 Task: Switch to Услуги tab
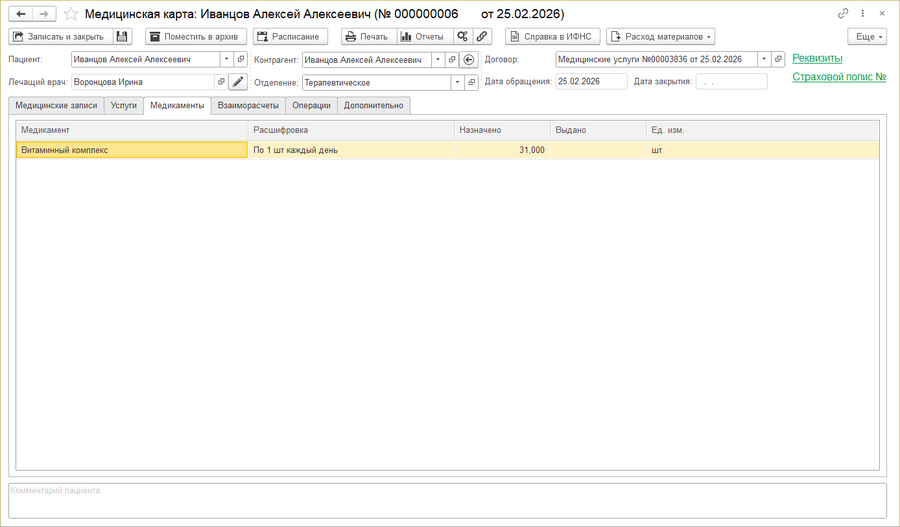coord(123,106)
